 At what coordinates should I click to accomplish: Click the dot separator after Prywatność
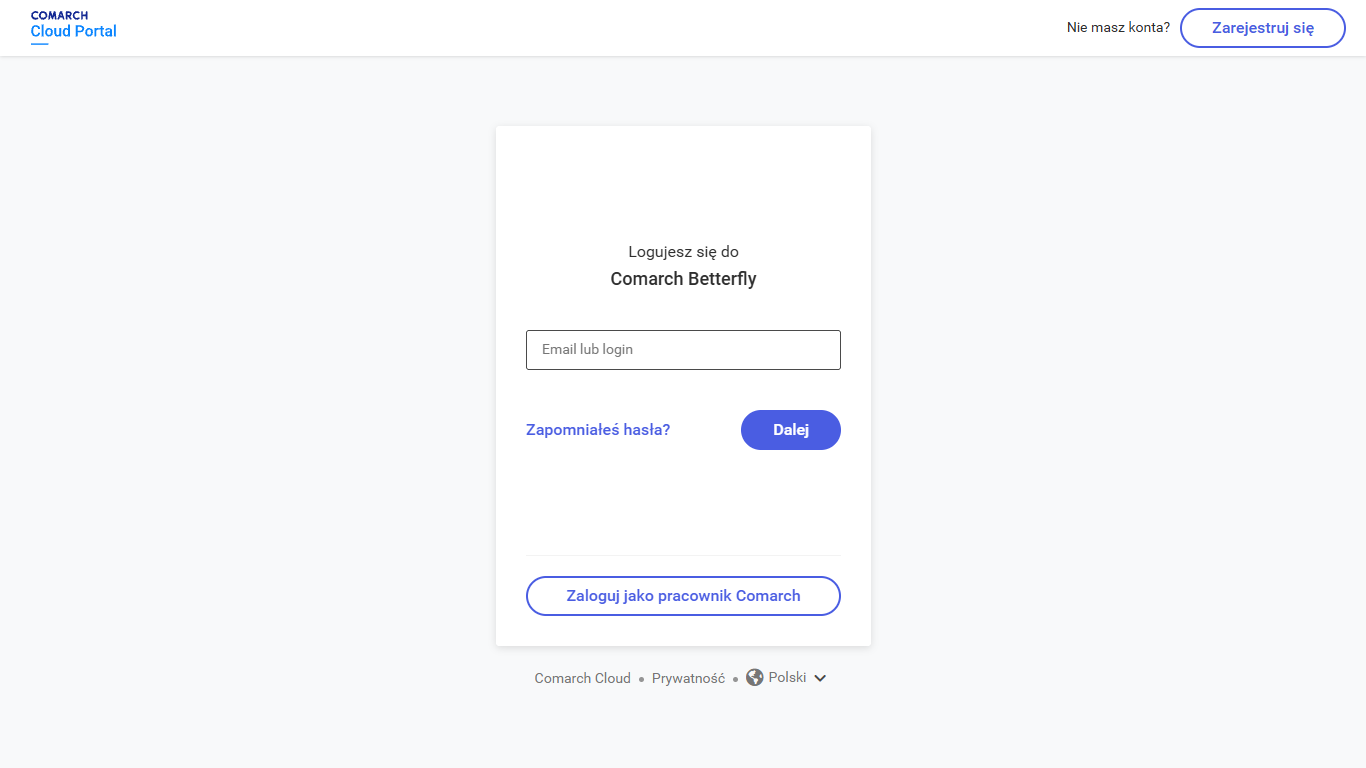tap(735, 679)
